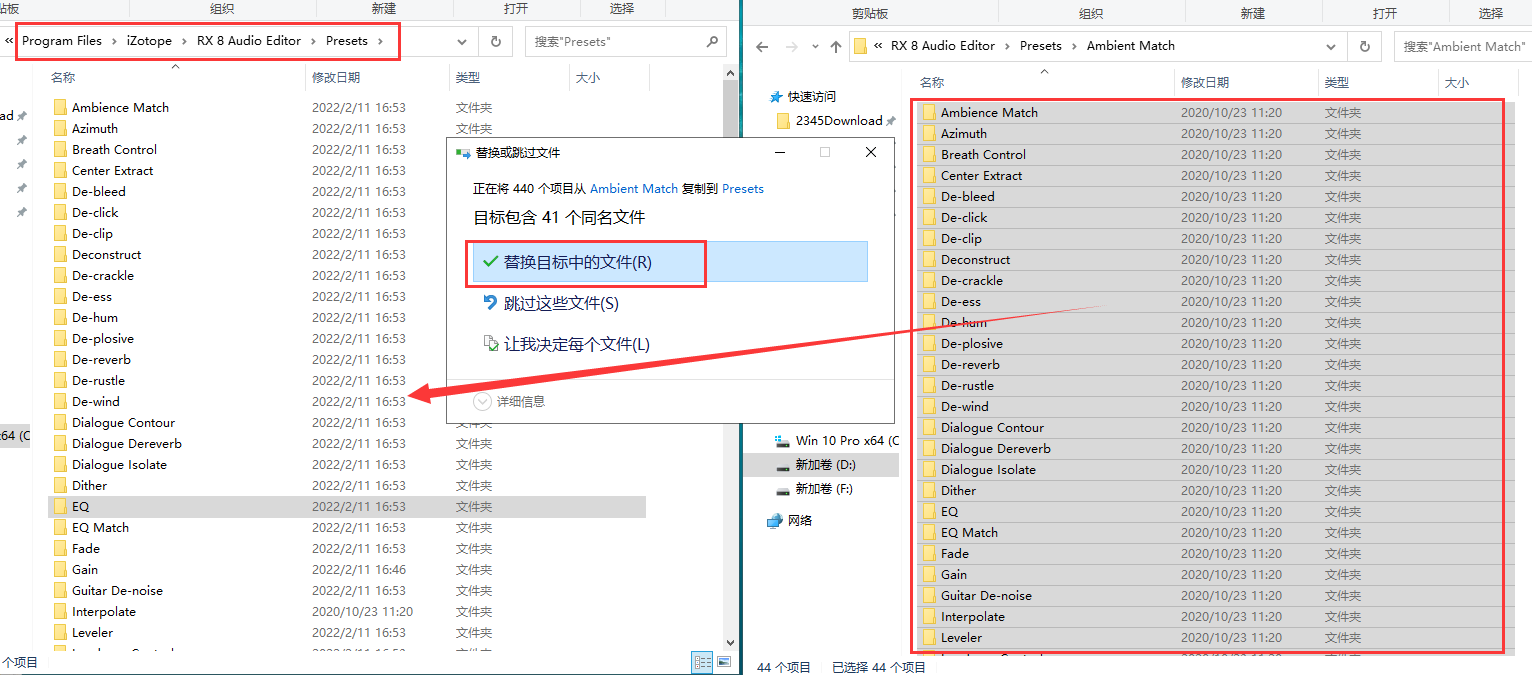Select the D: drive in navigation pane
Image resolution: width=1532 pixels, height=675 pixels.
point(824,465)
